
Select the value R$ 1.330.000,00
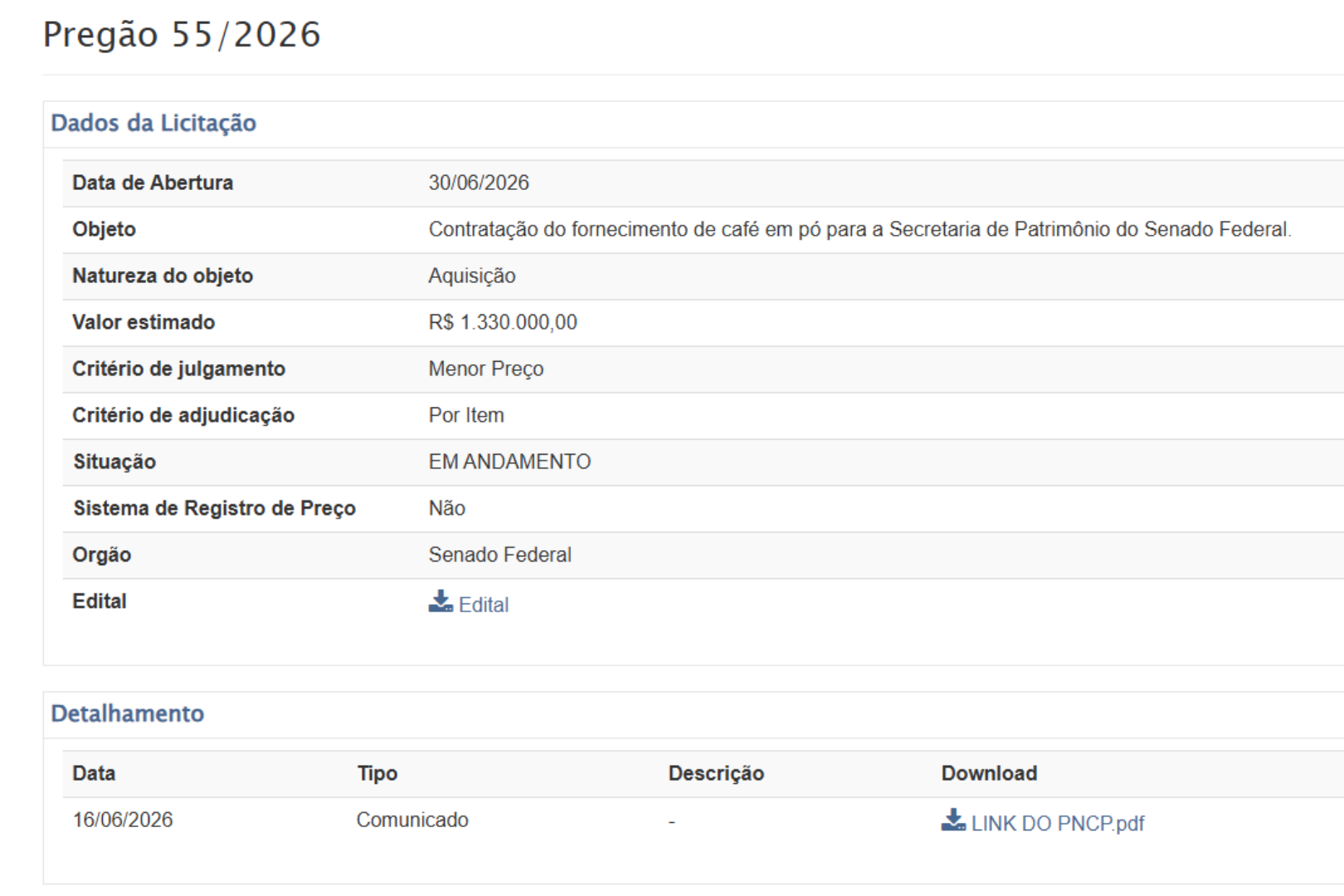[x=503, y=322]
